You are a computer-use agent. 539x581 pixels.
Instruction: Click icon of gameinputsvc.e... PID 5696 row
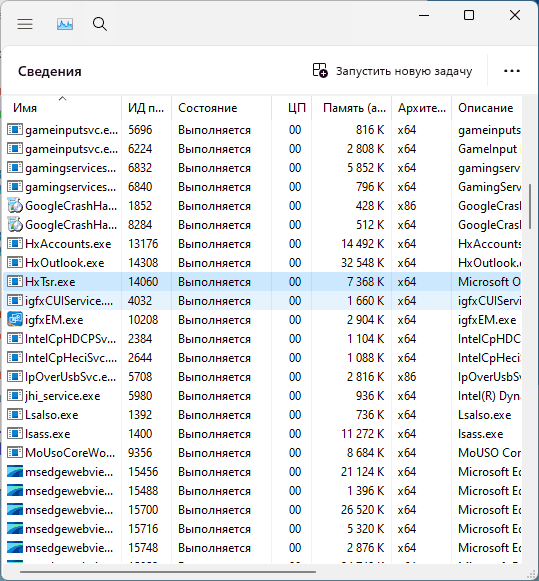point(15,129)
